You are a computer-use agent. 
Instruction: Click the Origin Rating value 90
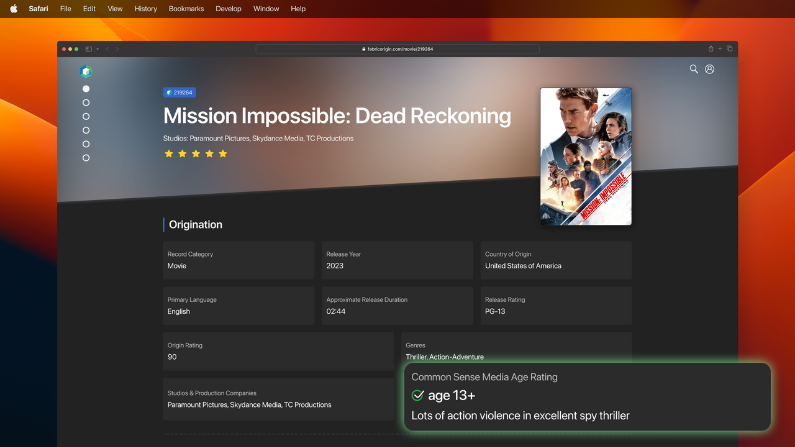(172, 357)
